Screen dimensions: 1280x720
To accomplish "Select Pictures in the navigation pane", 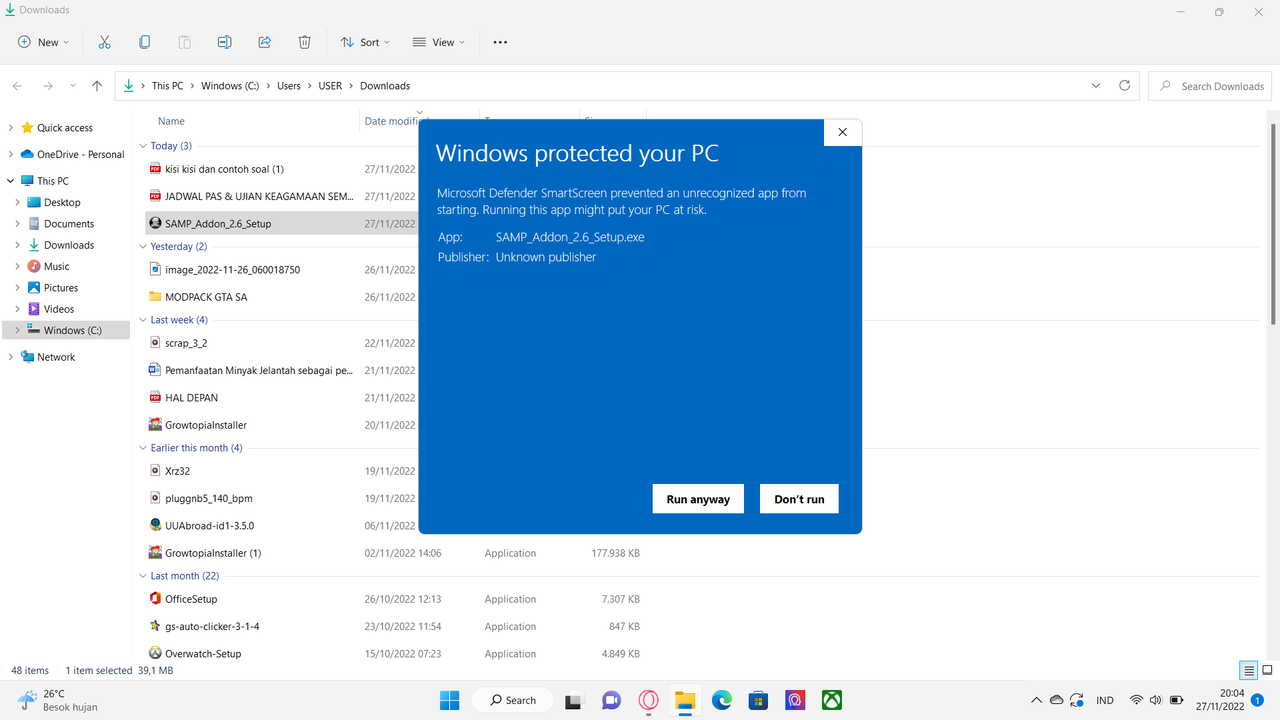I will coord(61,288).
